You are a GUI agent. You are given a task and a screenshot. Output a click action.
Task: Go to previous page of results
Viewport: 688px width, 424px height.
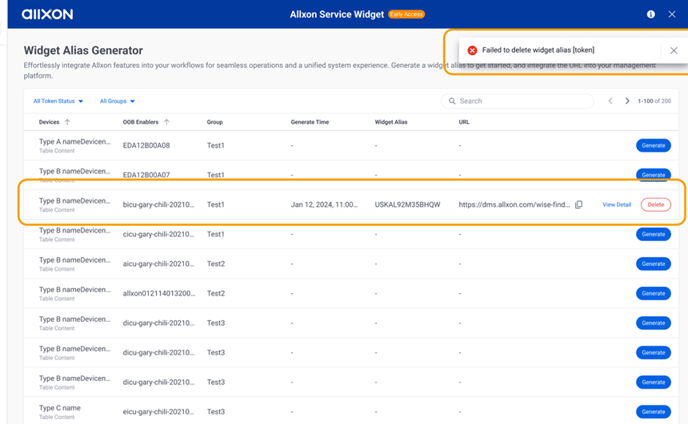610,101
